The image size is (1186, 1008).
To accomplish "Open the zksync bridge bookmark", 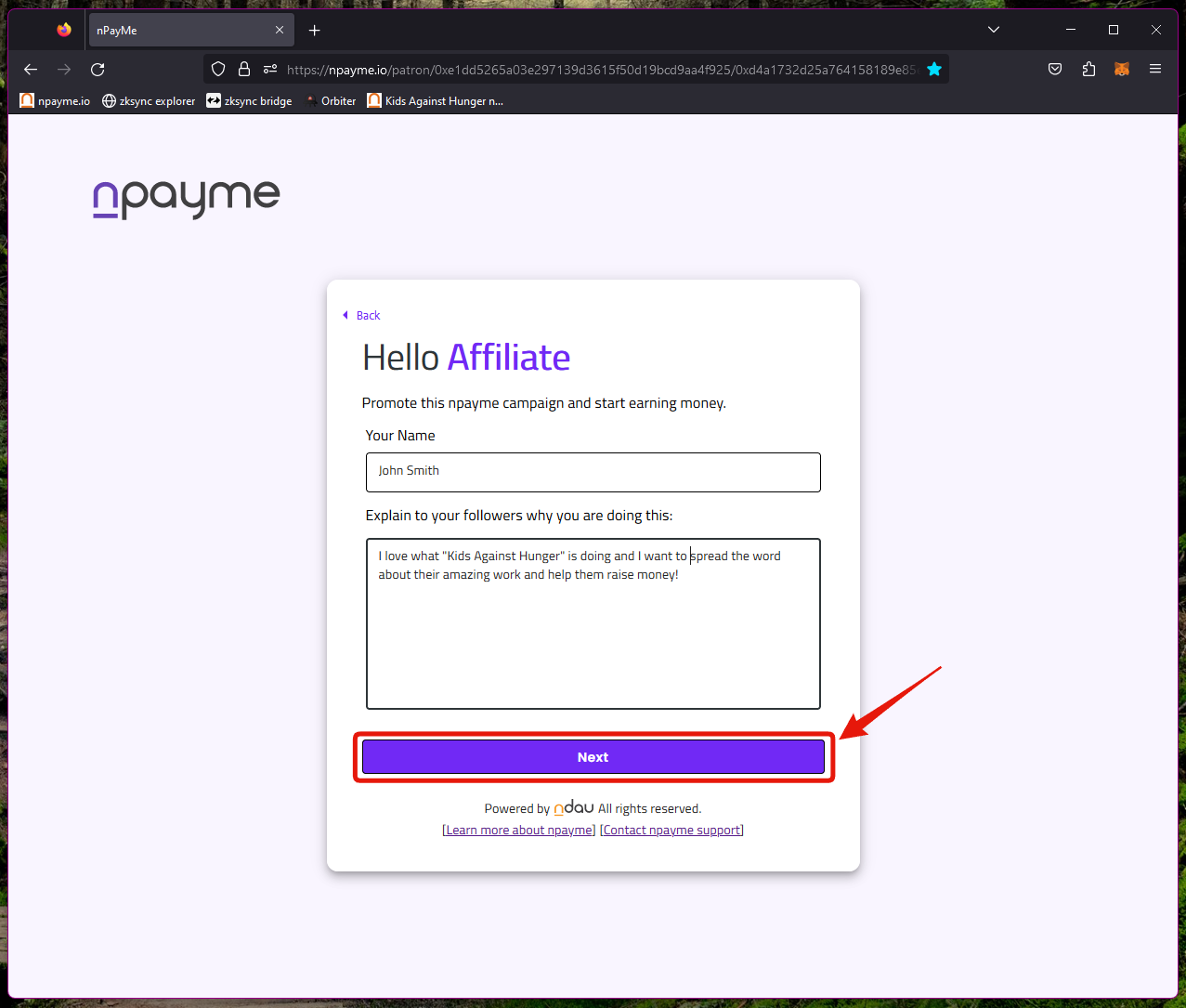I will click(x=249, y=100).
